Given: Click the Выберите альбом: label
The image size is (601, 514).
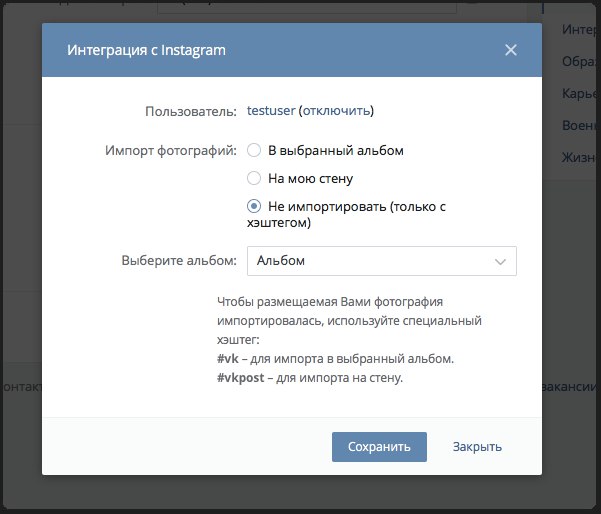Looking at the screenshot, I should pos(179,261).
